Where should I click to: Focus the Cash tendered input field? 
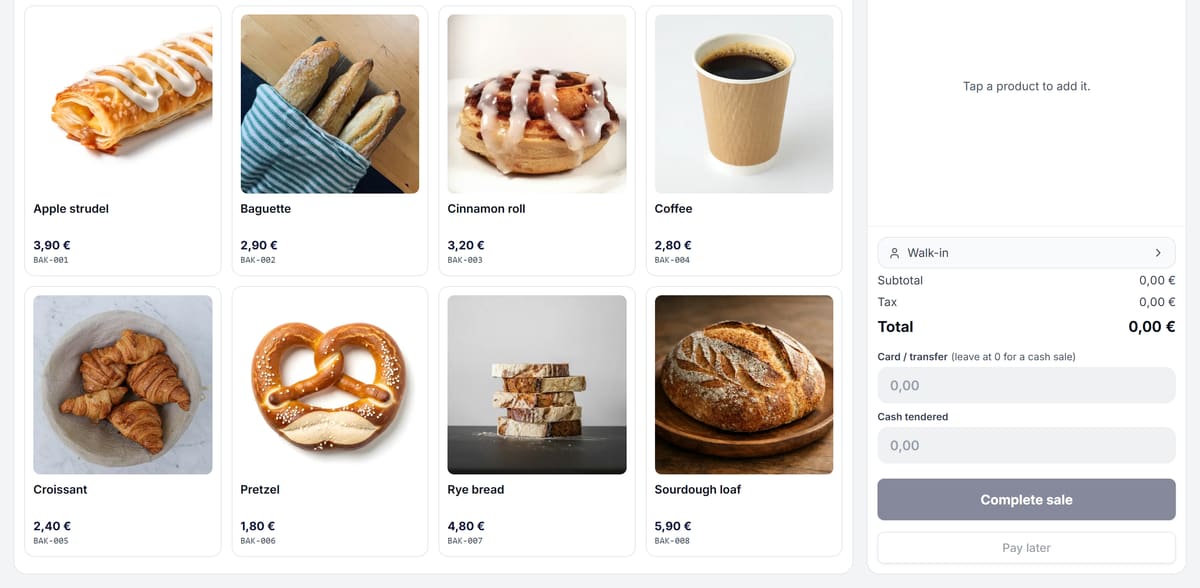click(1026, 445)
